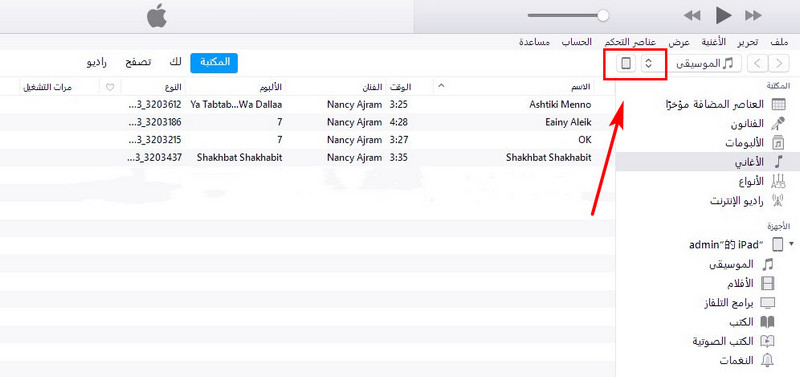Open the عناصر التحكم menu
This screenshot has height=377, width=800.
click(631, 43)
